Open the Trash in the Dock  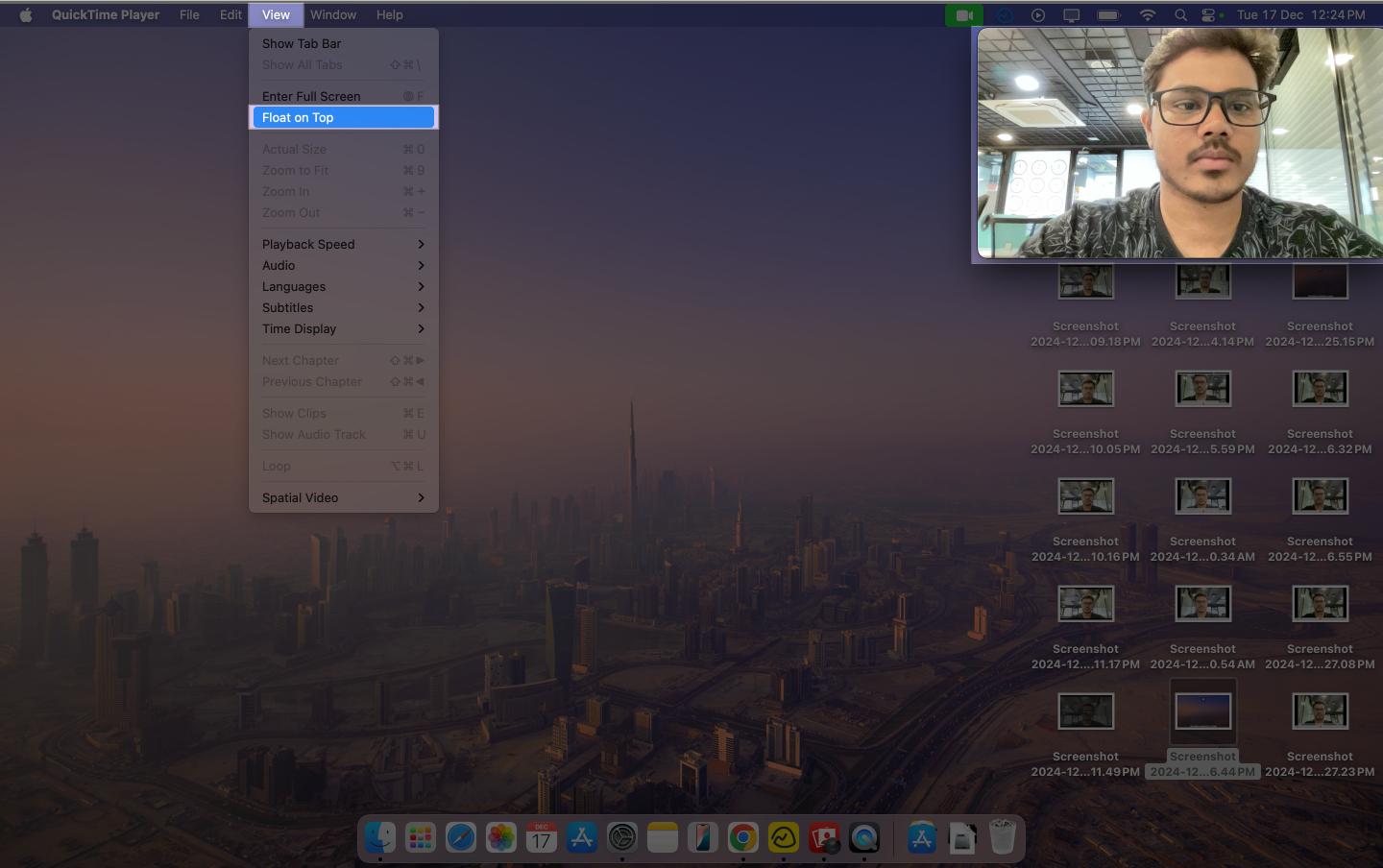[1003, 838]
